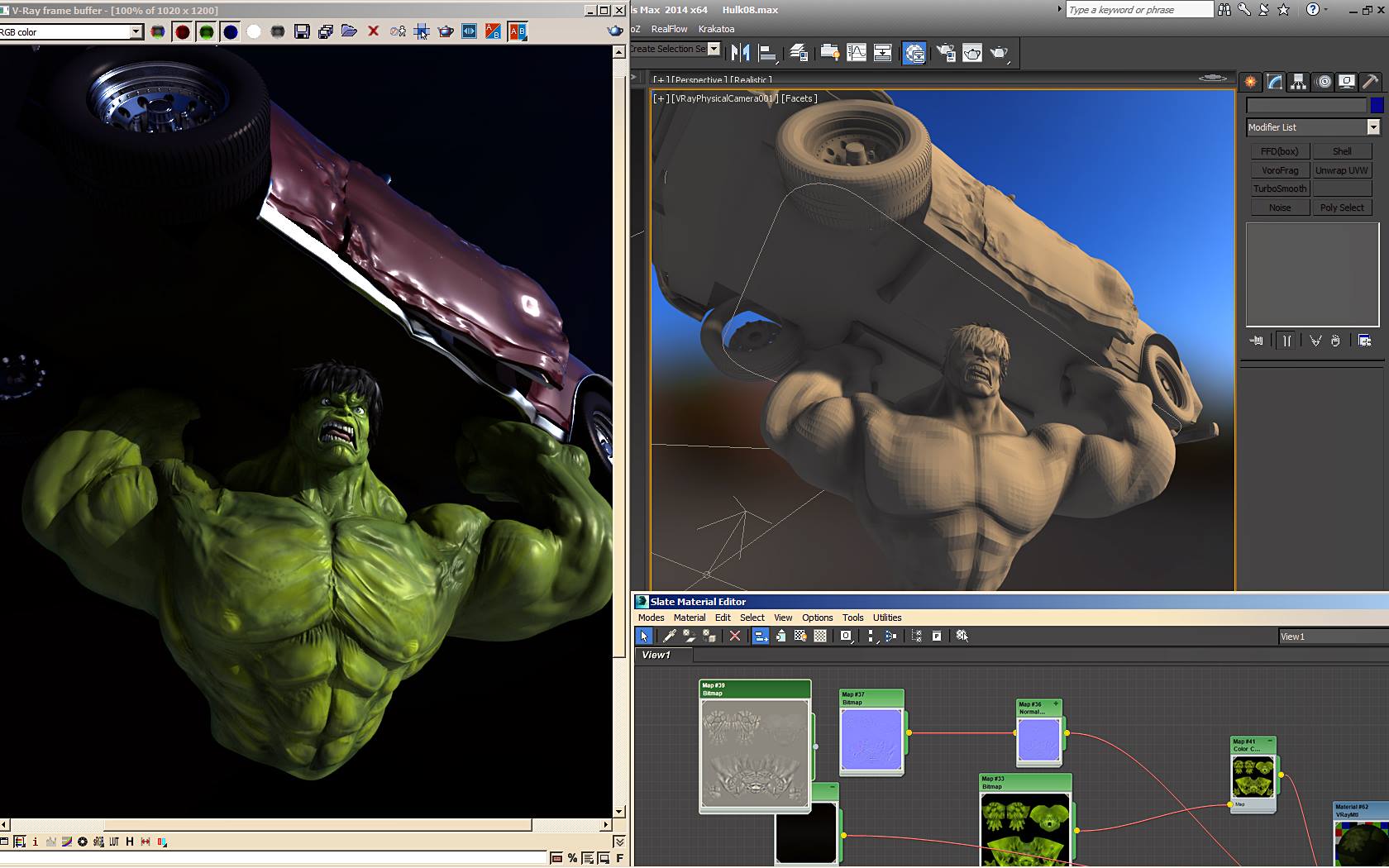Click the Unwrap UVW modifier button
Image resolution: width=1389 pixels, height=868 pixels.
[x=1342, y=170]
